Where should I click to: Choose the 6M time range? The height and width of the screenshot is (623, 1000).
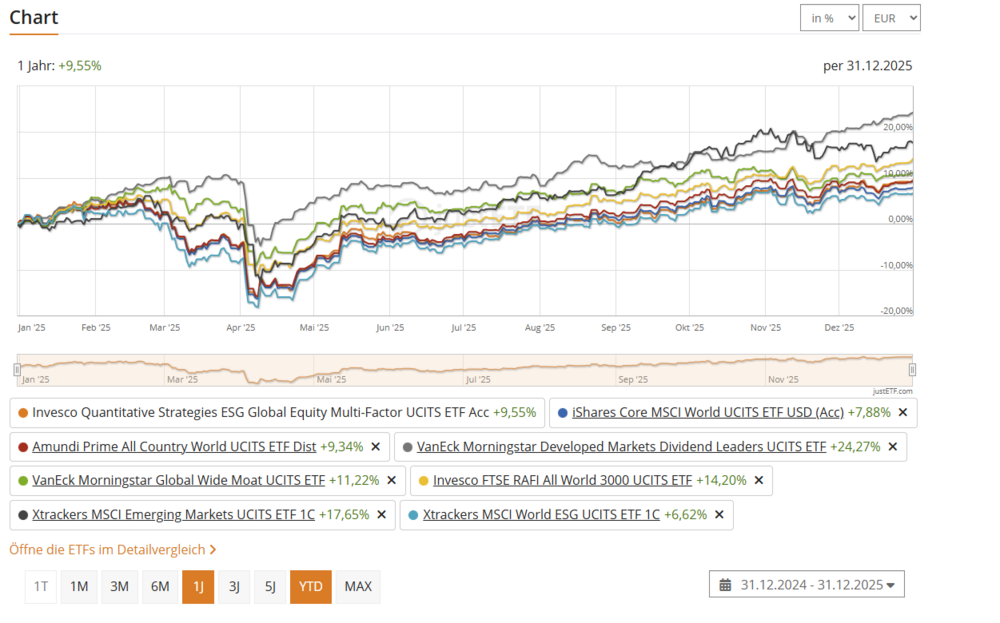pyautogui.click(x=160, y=587)
